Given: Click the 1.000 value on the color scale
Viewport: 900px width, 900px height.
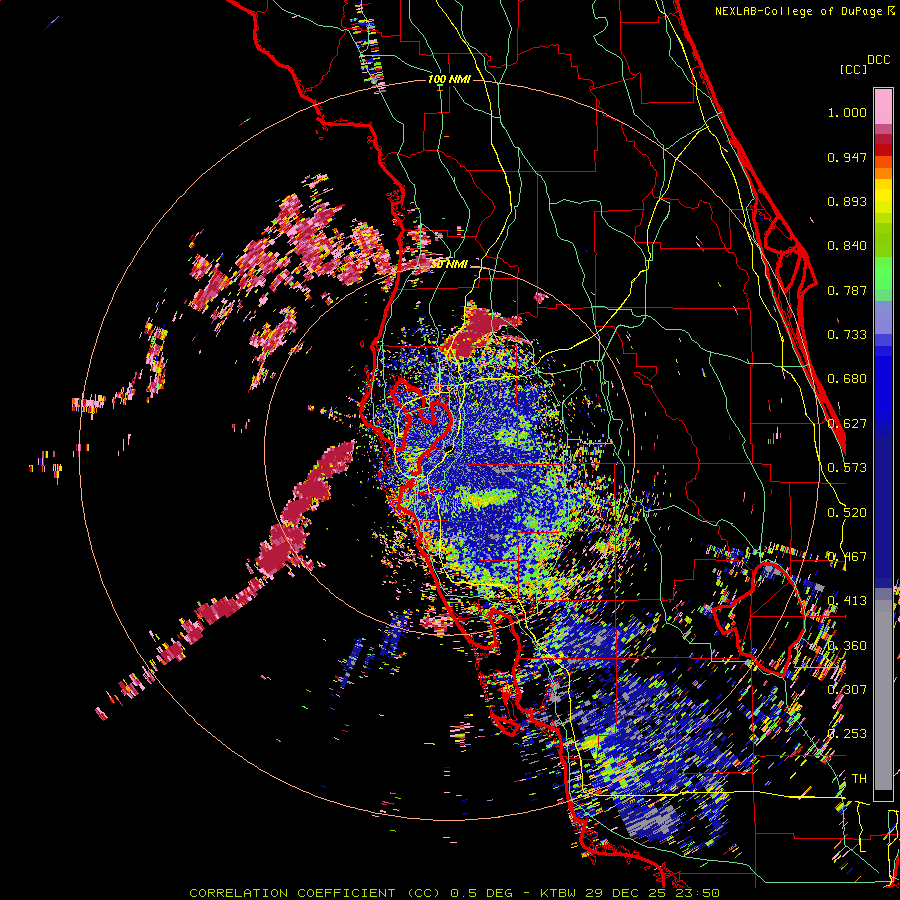Looking at the screenshot, I should click(x=847, y=112).
